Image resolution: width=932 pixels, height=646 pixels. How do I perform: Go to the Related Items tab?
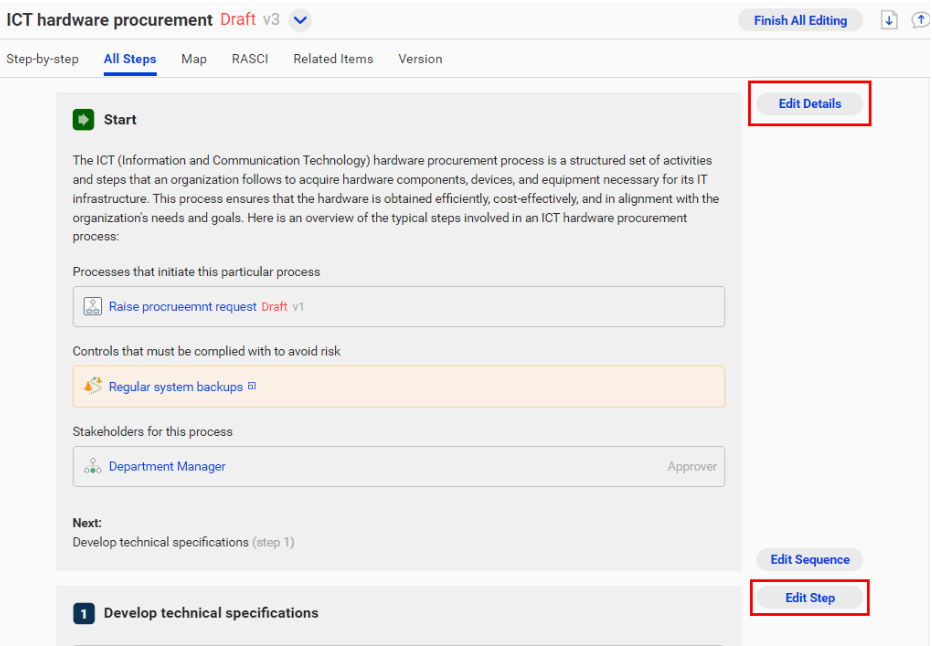(x=333, y=59)
